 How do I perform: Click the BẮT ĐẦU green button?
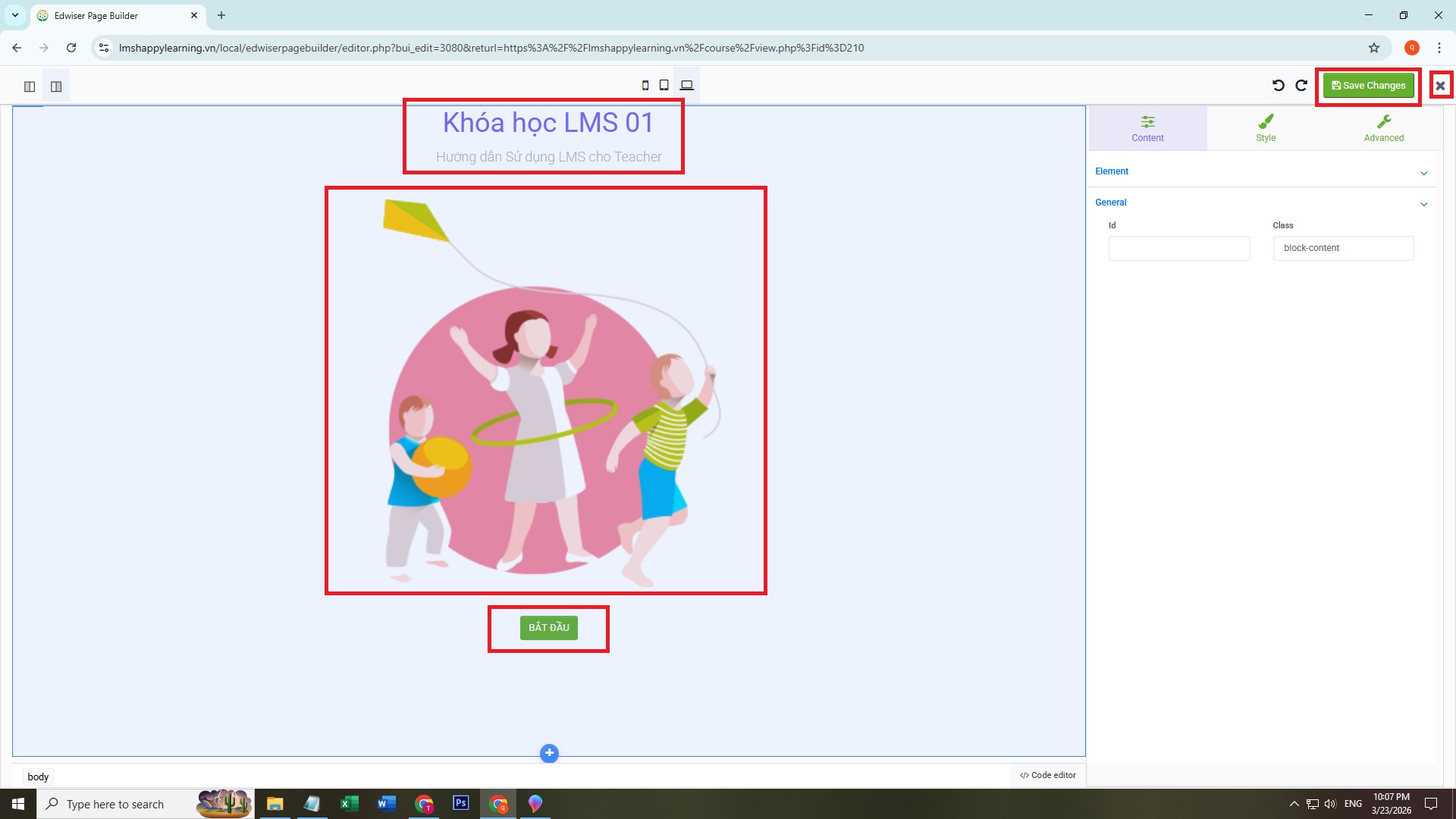(548, 627)
